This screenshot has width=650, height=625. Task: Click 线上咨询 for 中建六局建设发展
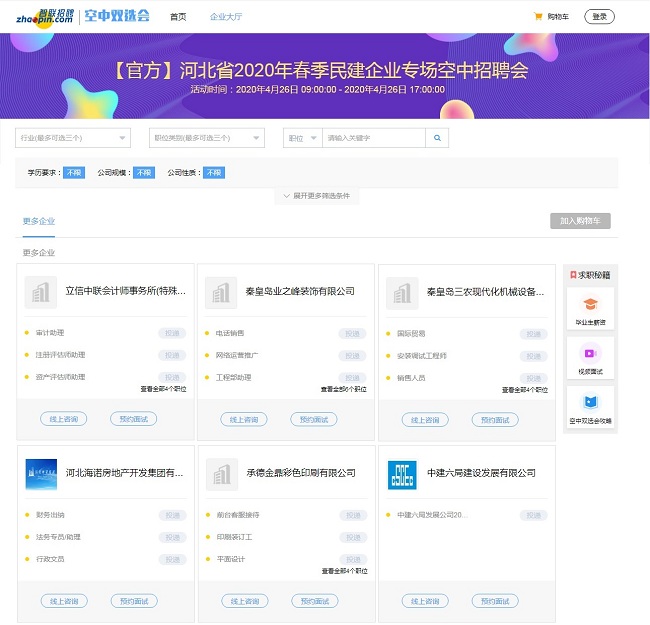(425, 601)
